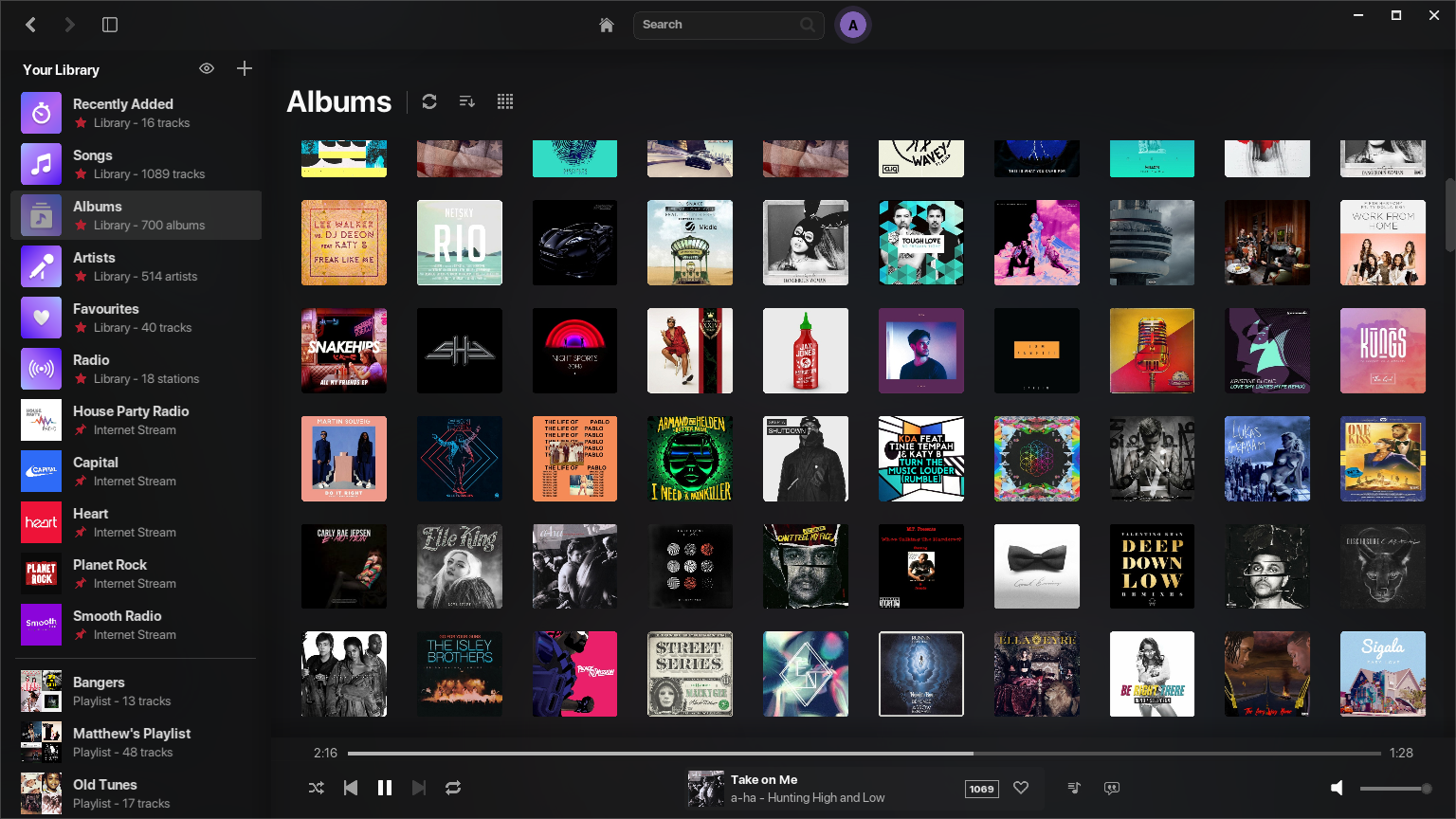Viewport: 1456px width, 819px height.
Task: Open the Night Sports album
Action: 574,351
